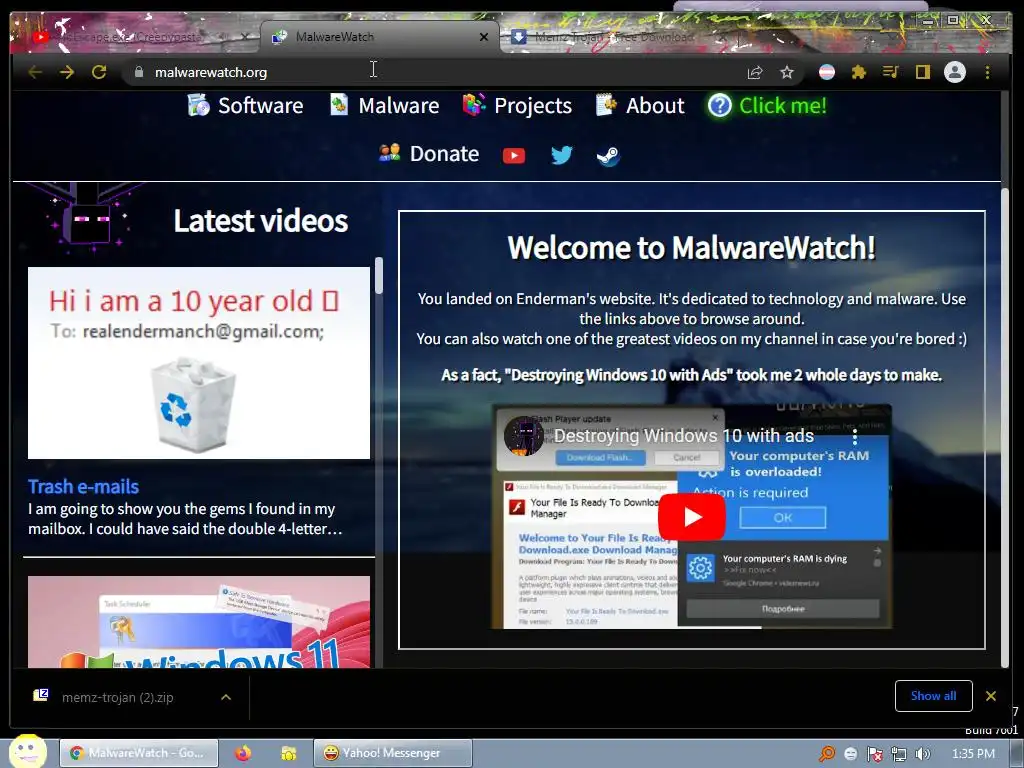Open the Software menu link
1024x768 pixels.
[x=261, y=105]
